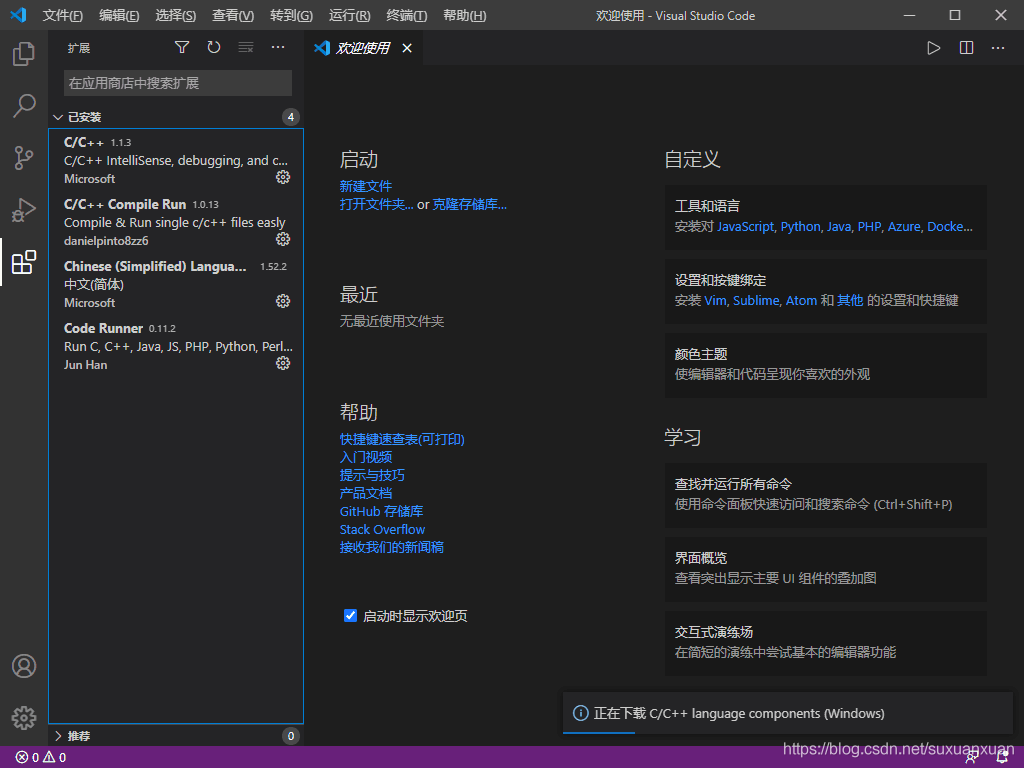Click the 克隆存储库 link
Image resolution: width=1024 pixels, height=768 pixels.
(x=470, y=204)
